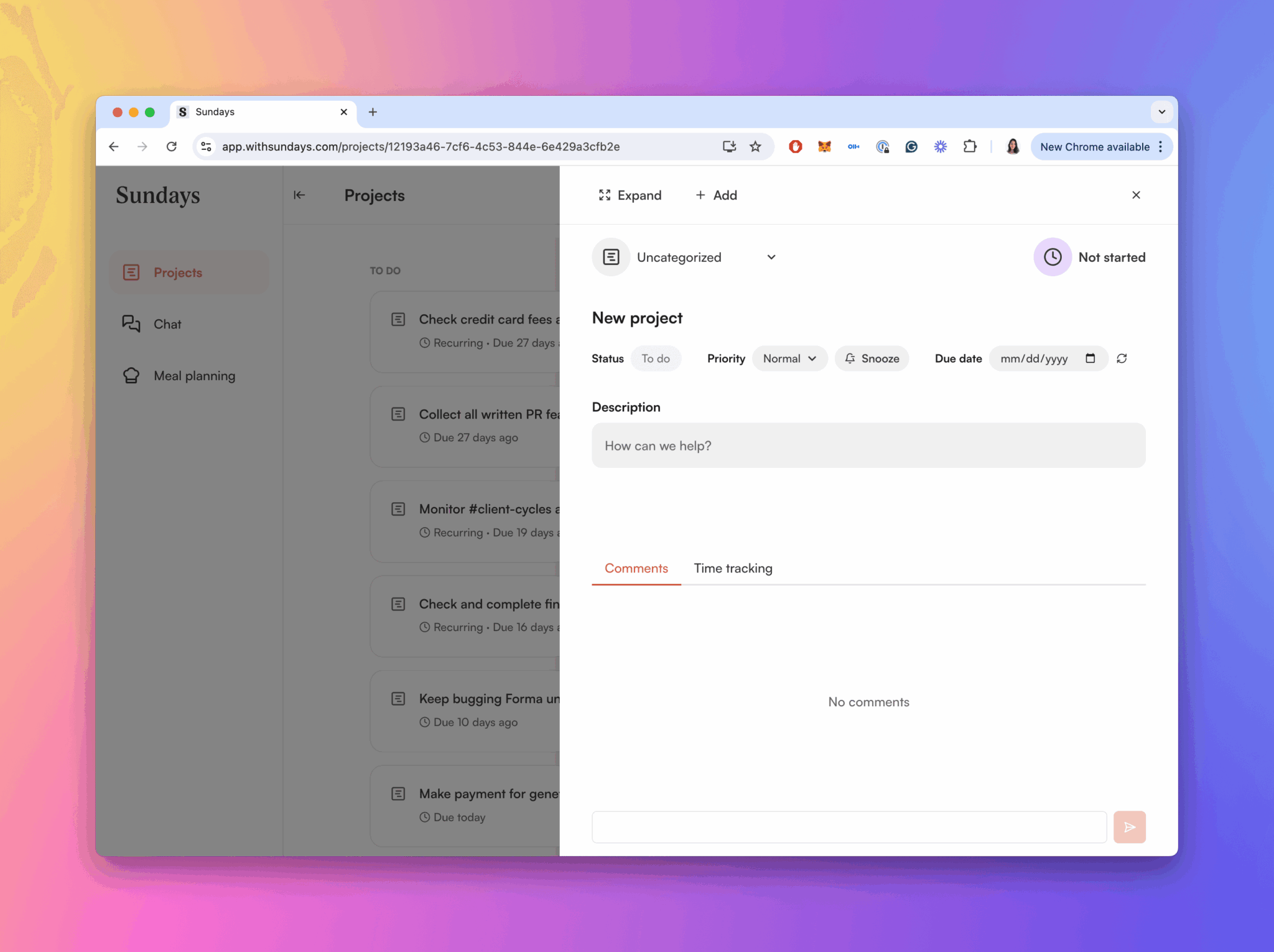Click the Add plus button
Screen dimensions: 1274x952
(x=716, y=195)
